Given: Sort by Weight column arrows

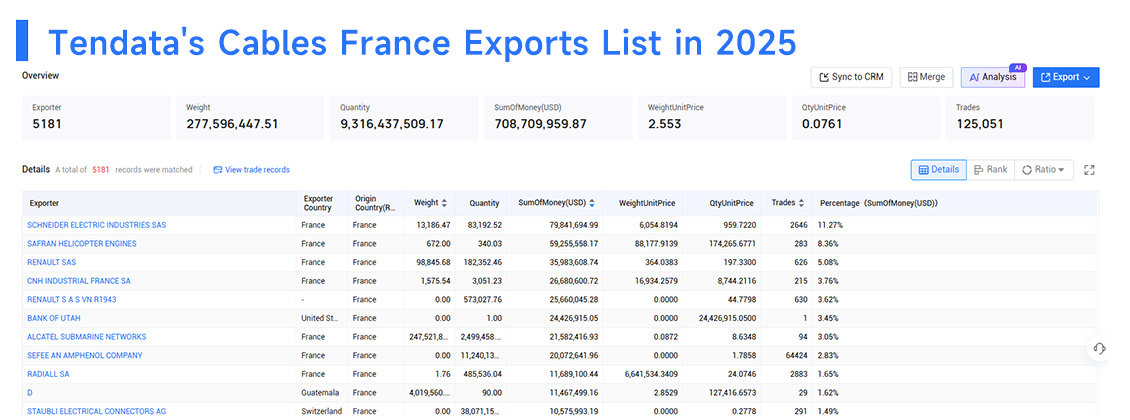Looking at the screenshot, I should pos(444,203).
